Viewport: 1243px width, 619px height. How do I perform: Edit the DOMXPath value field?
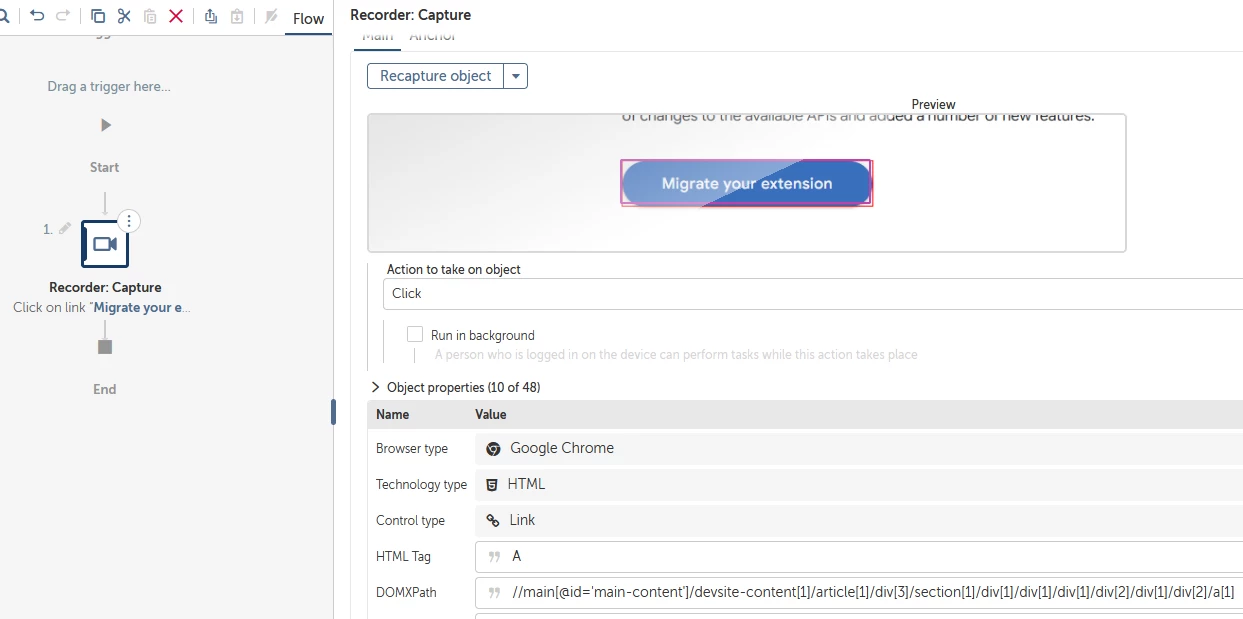[x=859, y=592]
